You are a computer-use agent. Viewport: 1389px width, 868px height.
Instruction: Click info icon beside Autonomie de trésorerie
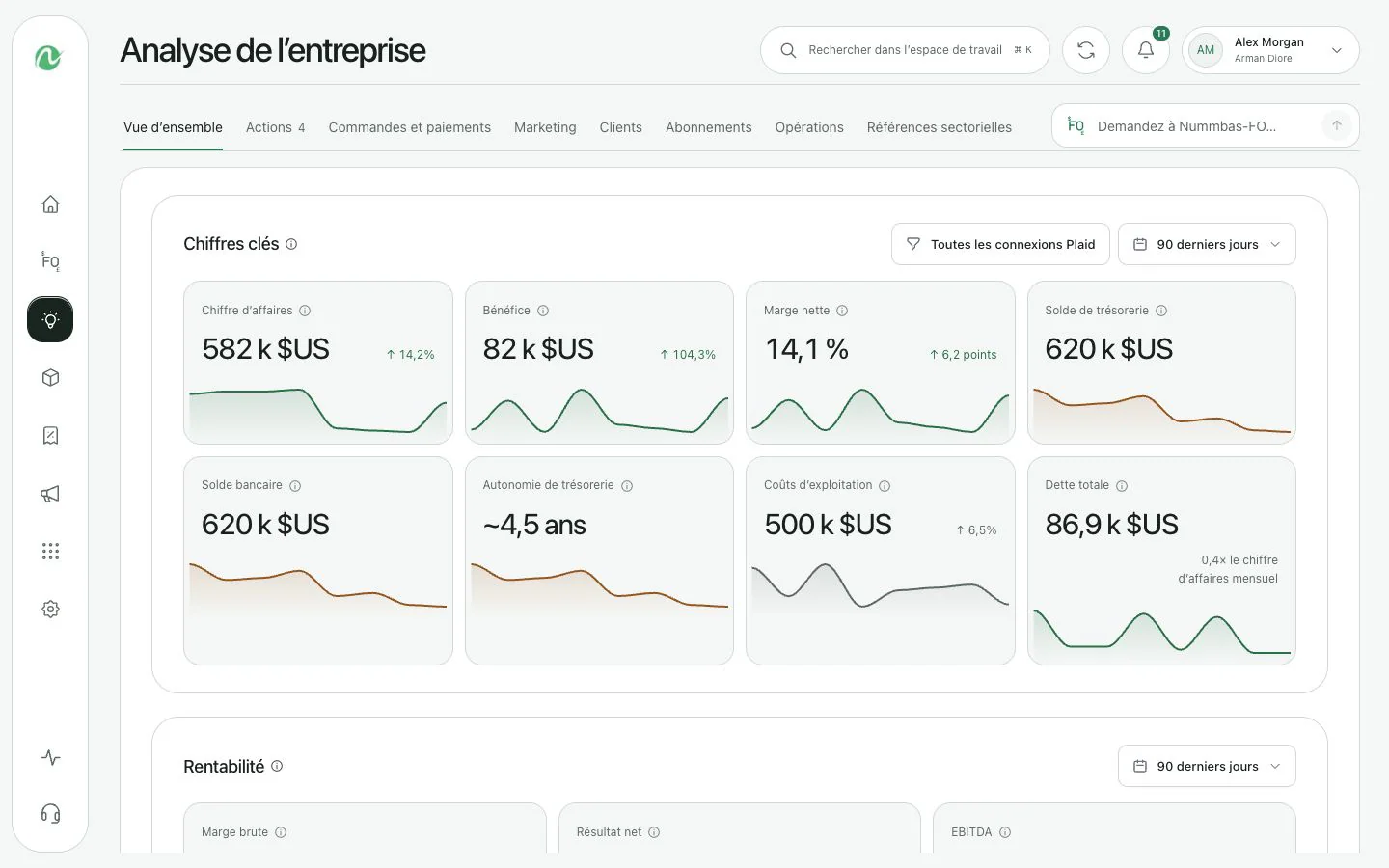point(627,486)
